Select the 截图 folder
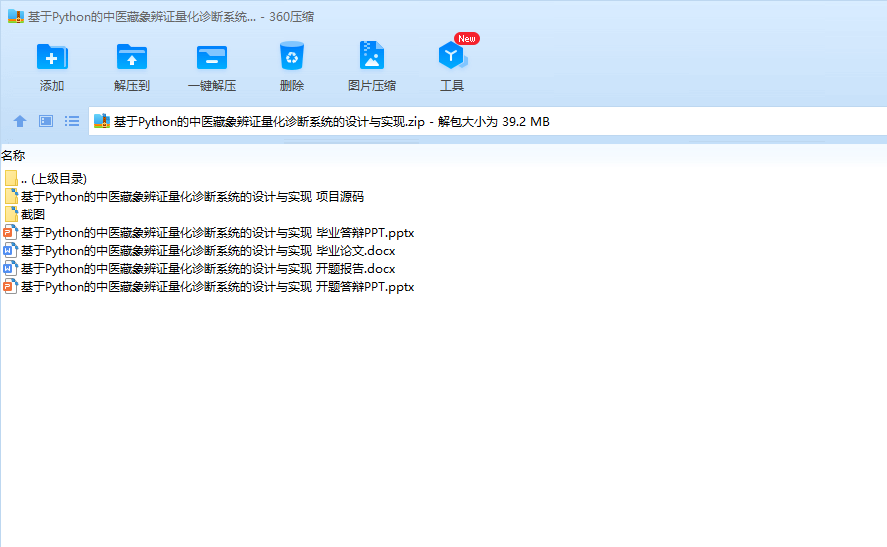Screen dimensions: 887x547 coord(24,214)
